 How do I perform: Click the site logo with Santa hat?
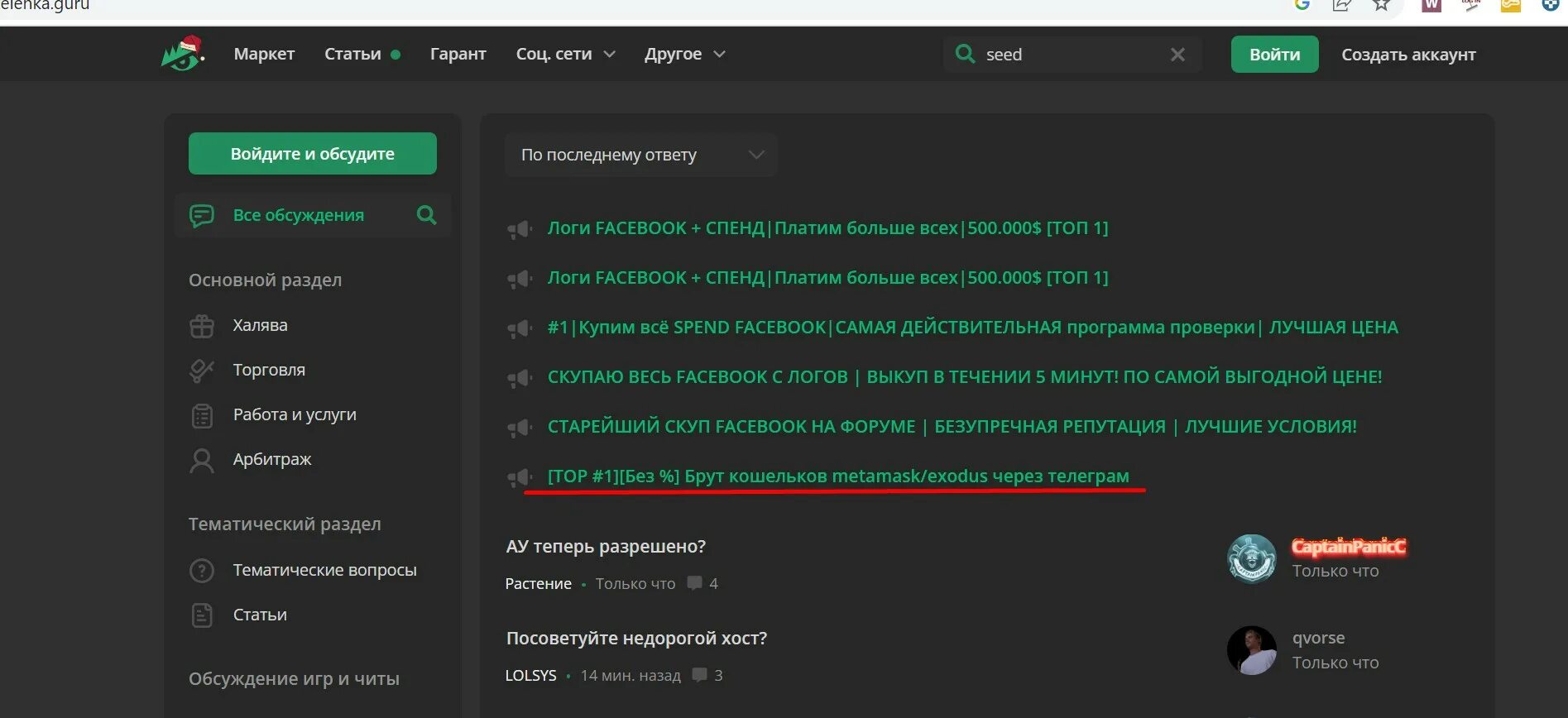click(x=182, y=54)
